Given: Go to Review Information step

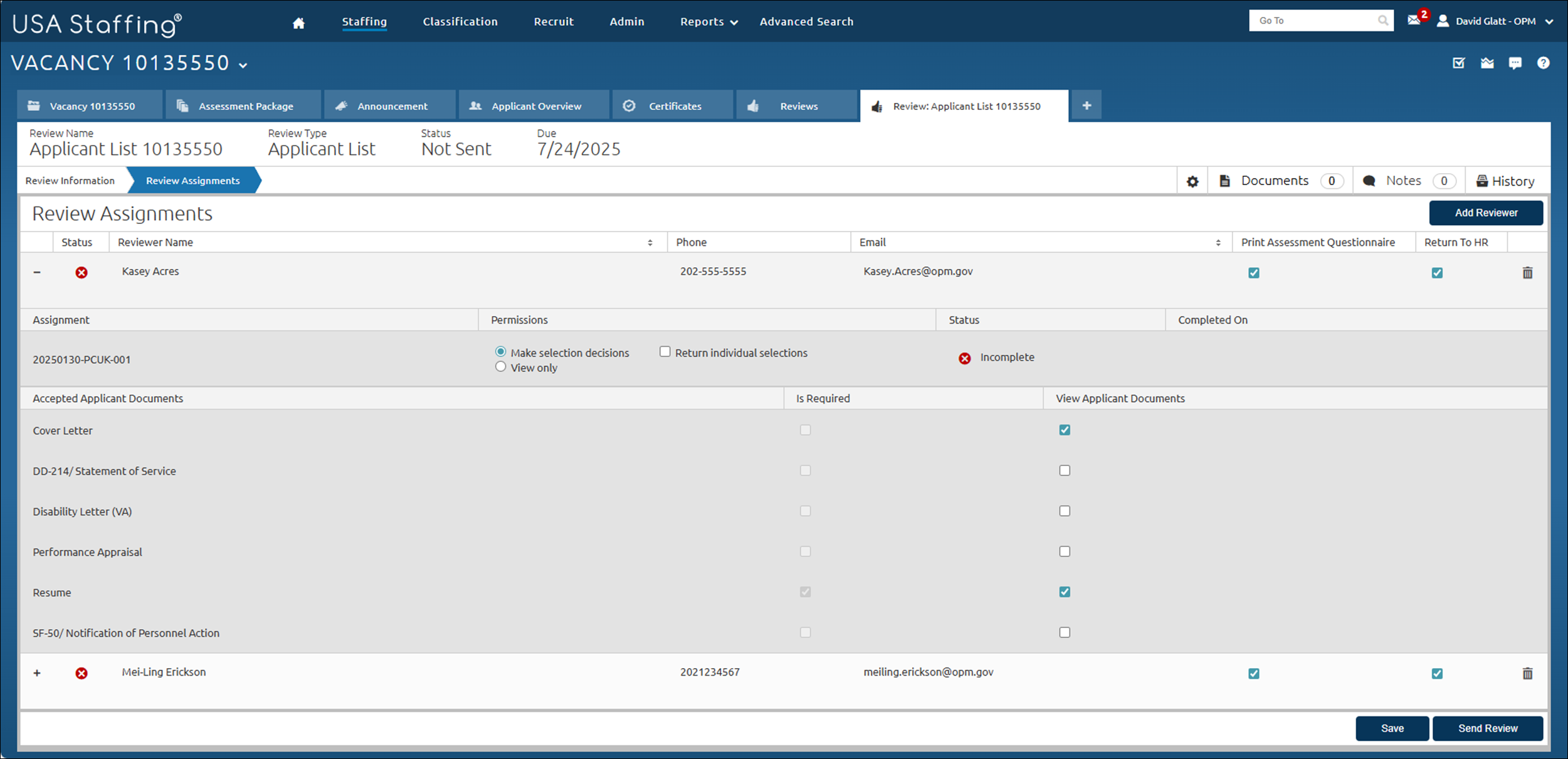Looking at the screenshot, I should (70, 181).
